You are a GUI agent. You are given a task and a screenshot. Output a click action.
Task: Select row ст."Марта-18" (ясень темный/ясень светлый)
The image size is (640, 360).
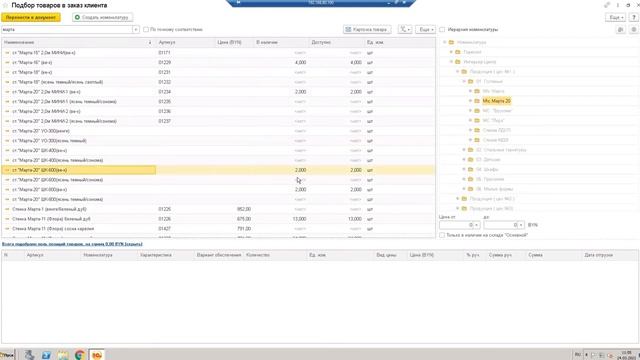pos(218,82)
